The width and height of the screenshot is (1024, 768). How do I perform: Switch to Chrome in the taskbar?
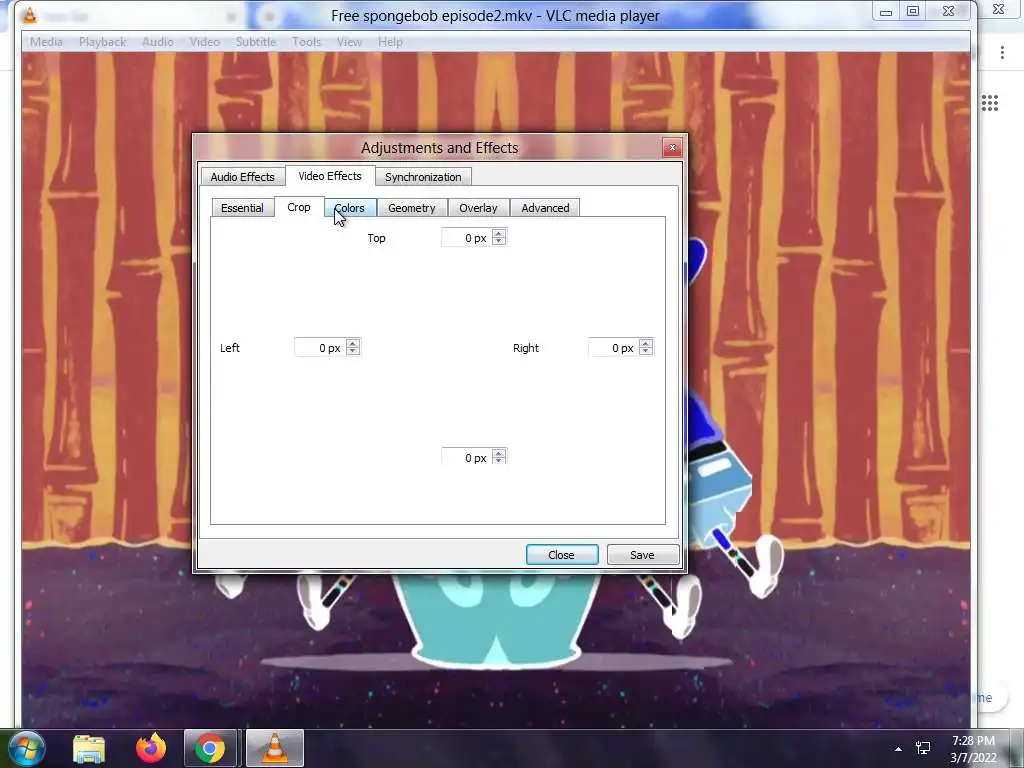pyautogui.click(x=210, y=748)
